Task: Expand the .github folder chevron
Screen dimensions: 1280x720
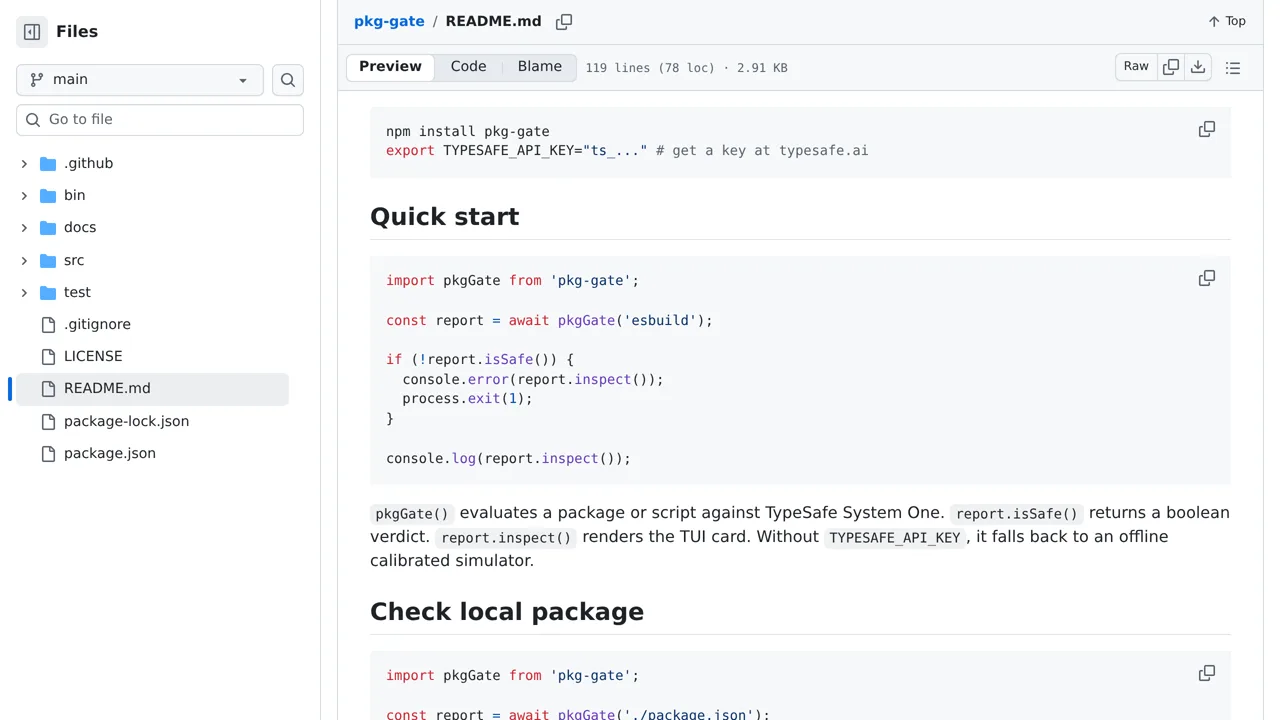Action: (24, 164)
